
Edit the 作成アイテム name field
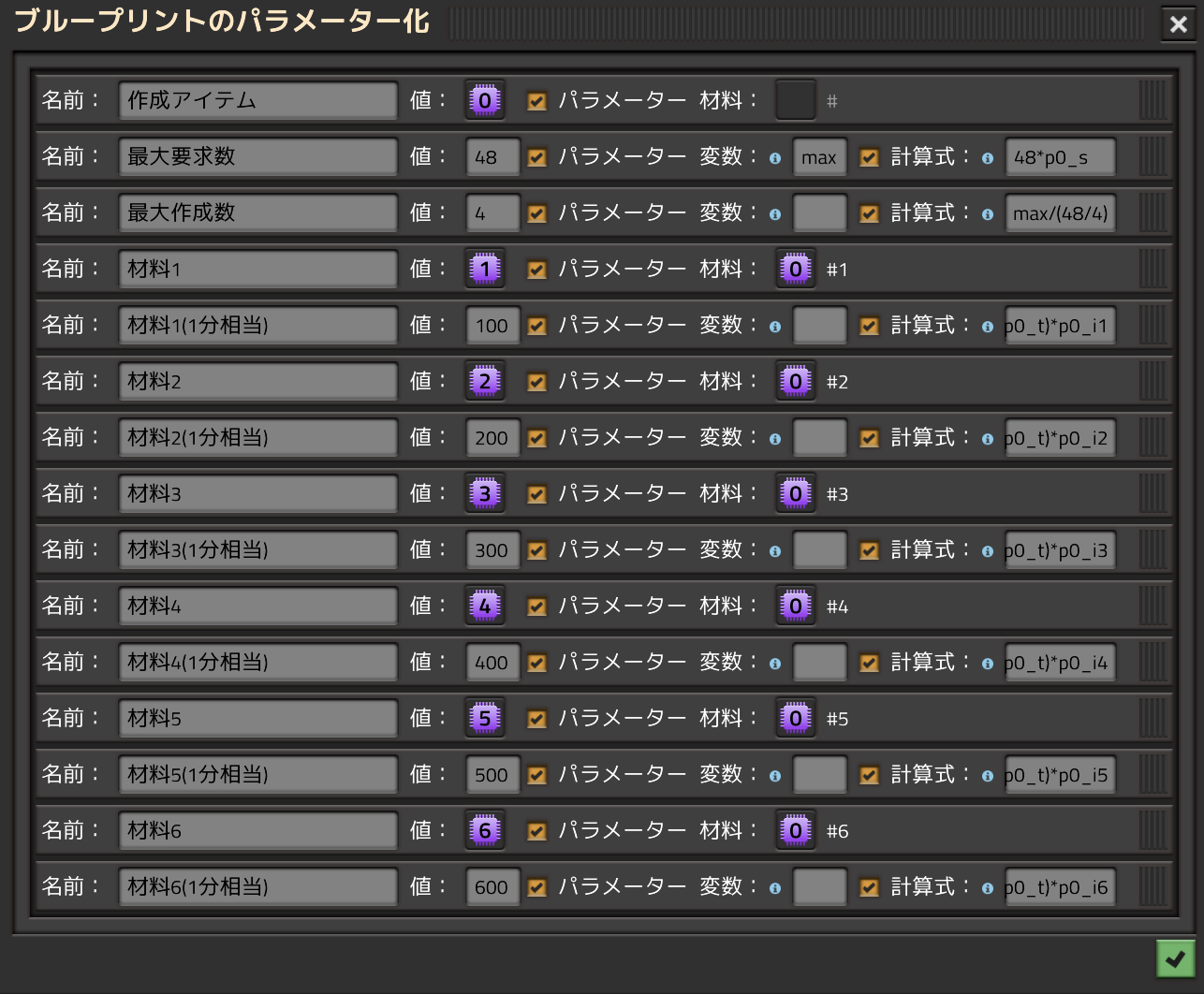click(258, 100)
